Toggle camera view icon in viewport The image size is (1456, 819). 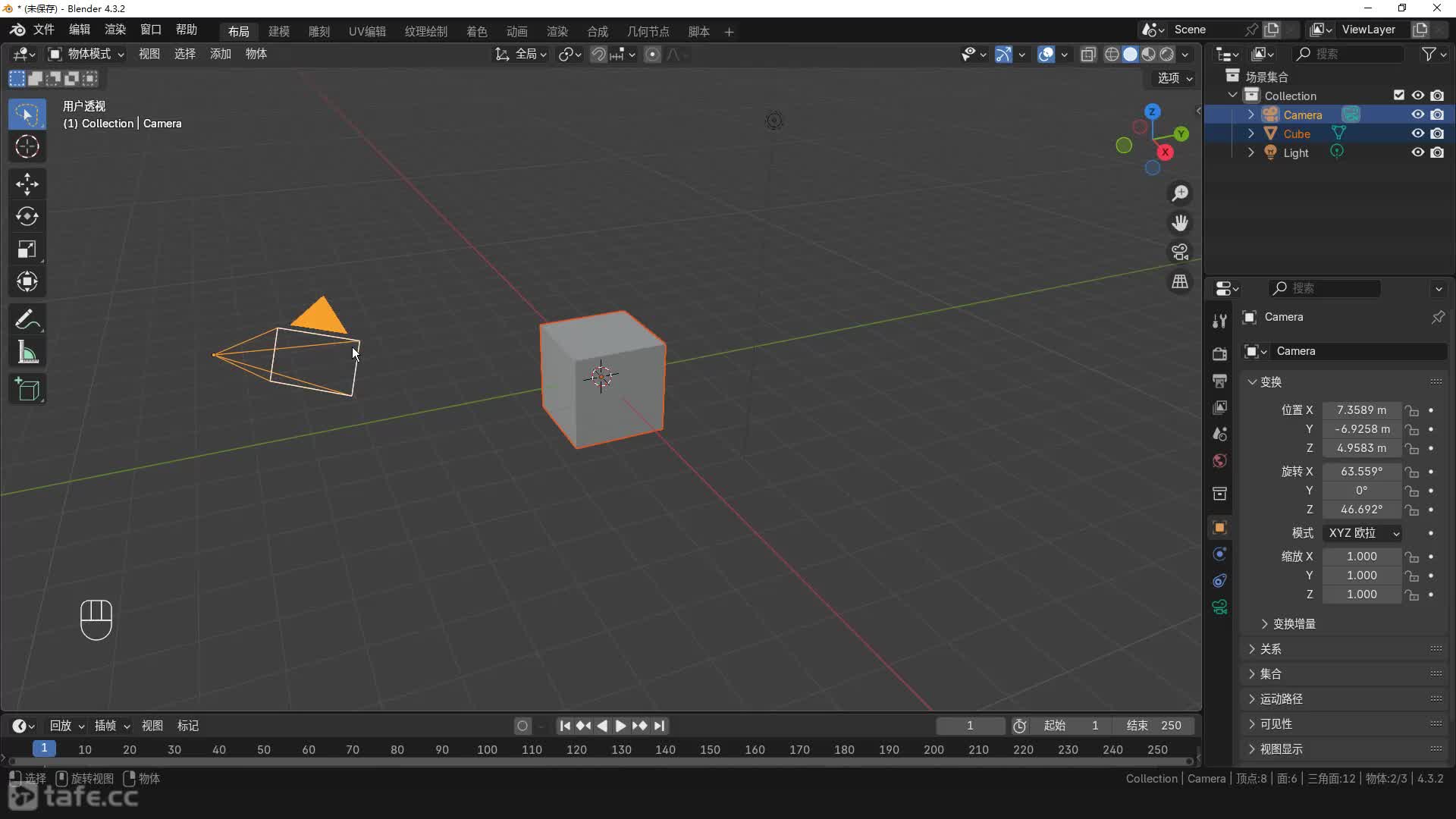(x=1180, y=252)
